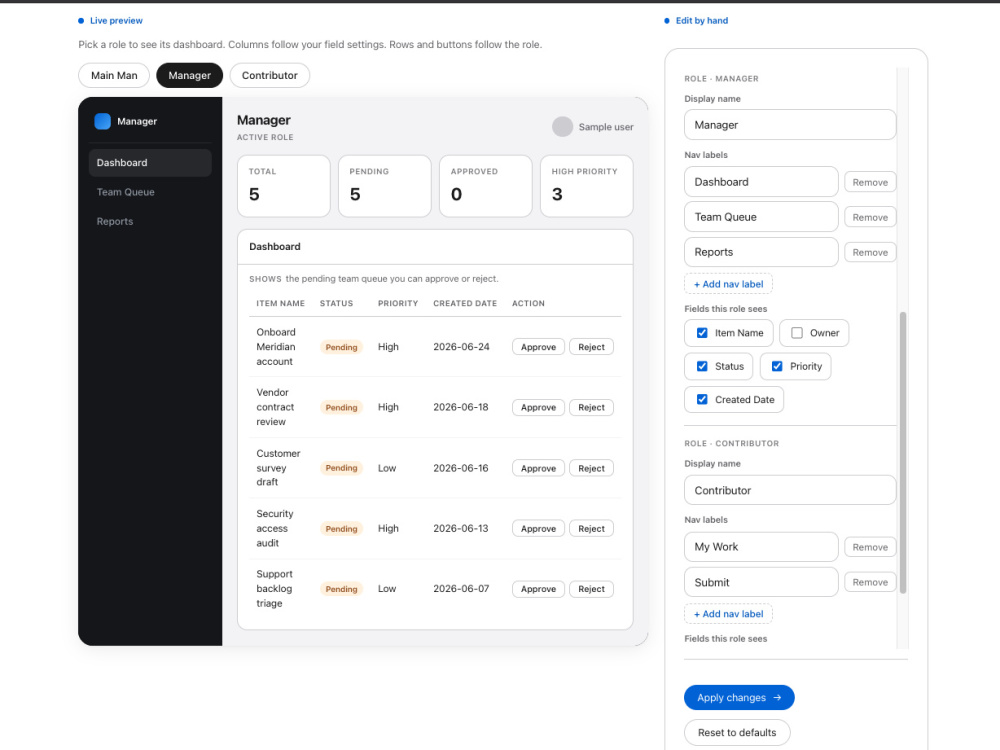Select the Manager role pill
Screen dimensions: 1000x750
(189, 75)
